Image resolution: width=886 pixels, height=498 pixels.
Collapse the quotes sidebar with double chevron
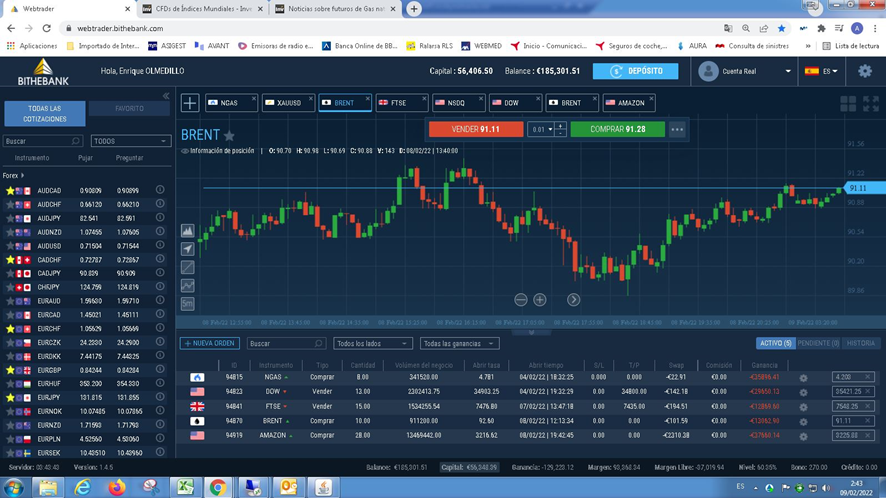[166, 96]
